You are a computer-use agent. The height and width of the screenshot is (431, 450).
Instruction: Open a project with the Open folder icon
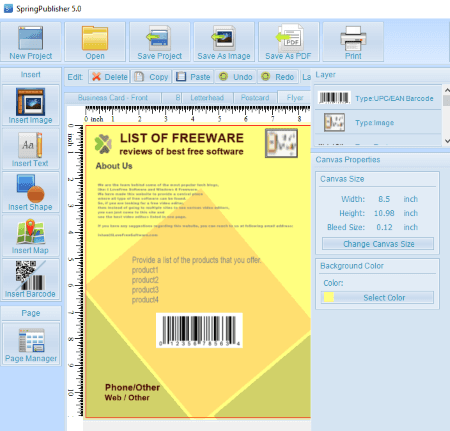pyautogui.click(x=95, y=42)
